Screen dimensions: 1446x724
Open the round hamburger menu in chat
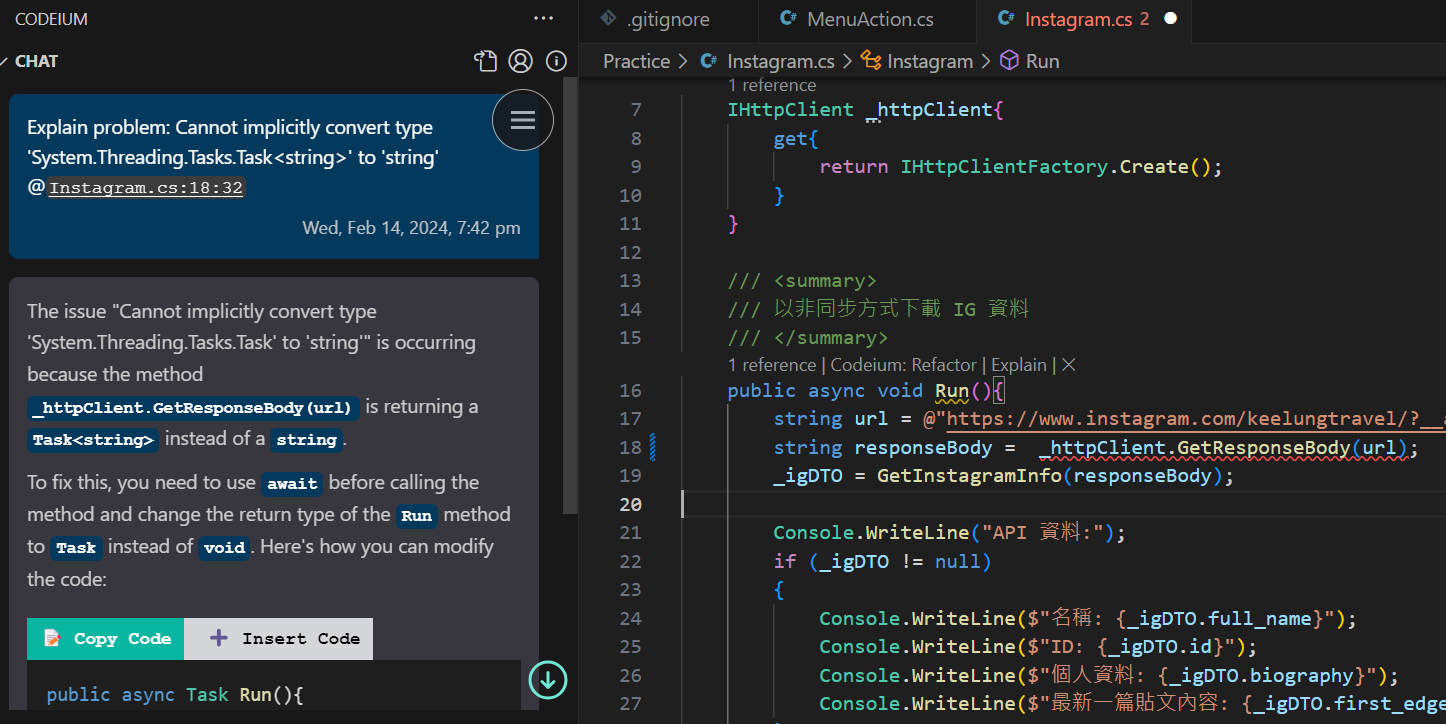523,120
